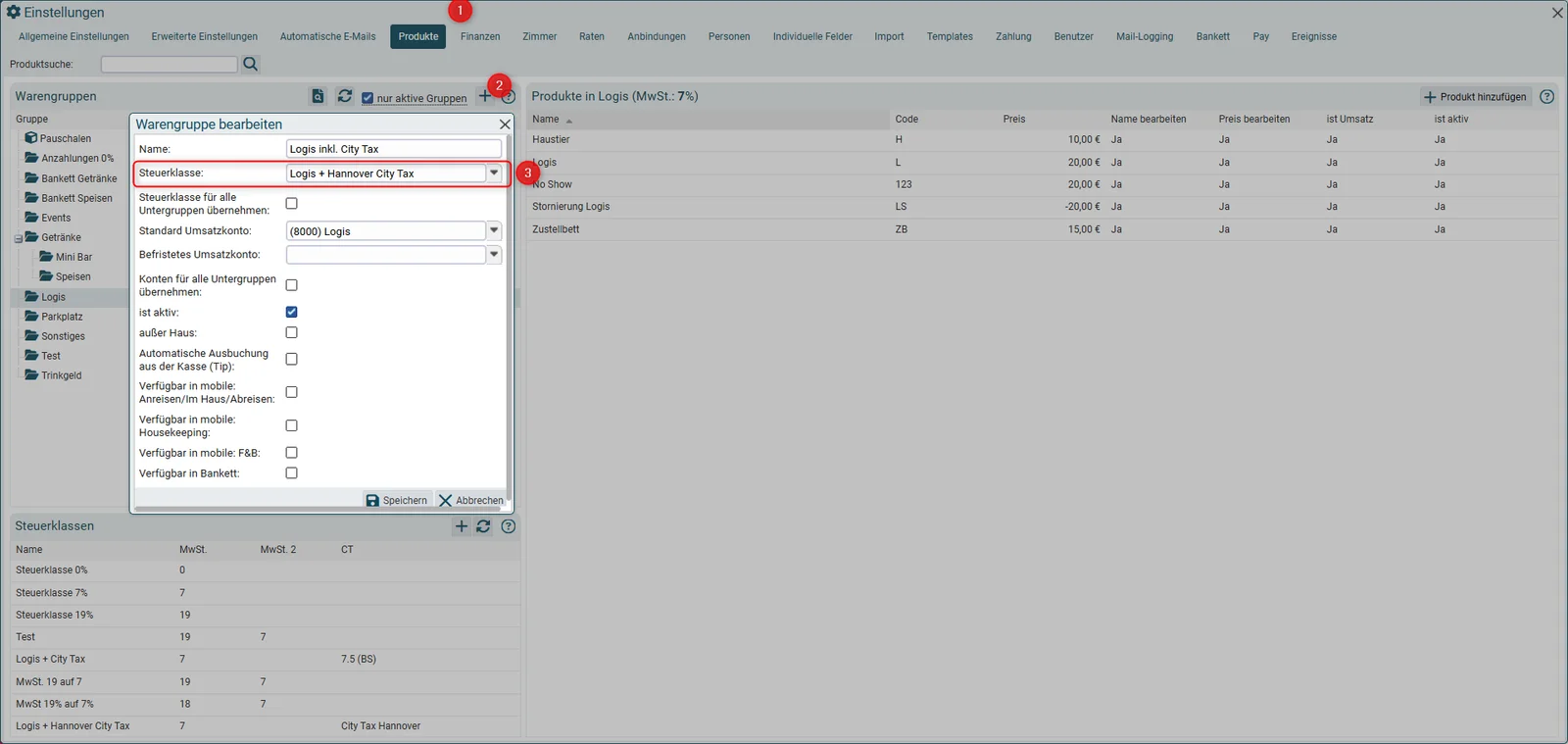The image size is (1568, 744).
Task: Click the Parkplatz folder icon
Action: (31, 316)
